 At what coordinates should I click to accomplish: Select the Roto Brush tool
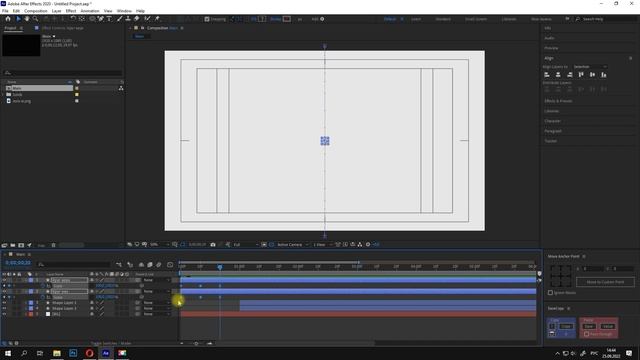point(147,19)
